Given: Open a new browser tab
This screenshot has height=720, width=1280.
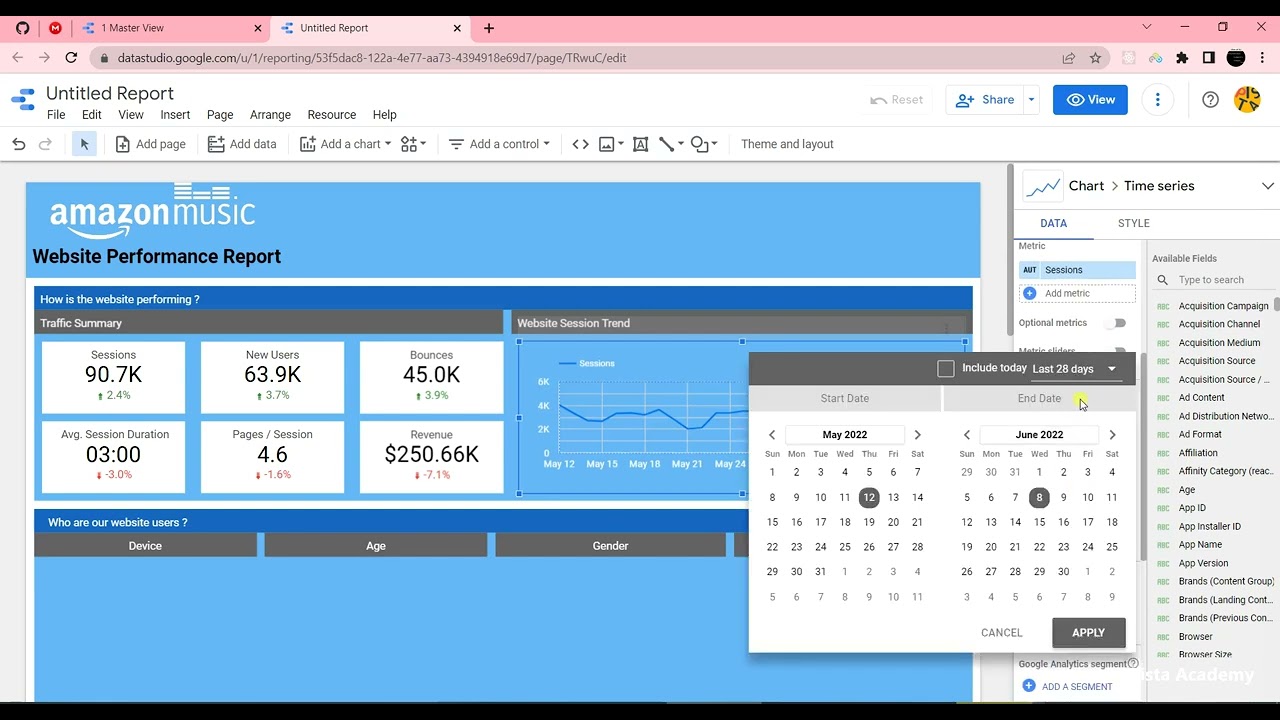Looking at the screenshot, I should [x=489, y=28].
